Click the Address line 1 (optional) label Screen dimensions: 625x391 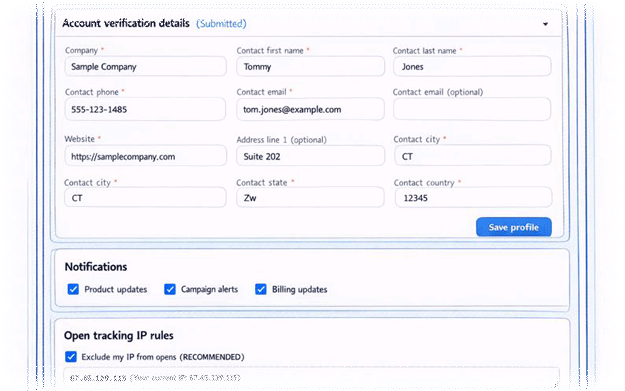[281, 140]
